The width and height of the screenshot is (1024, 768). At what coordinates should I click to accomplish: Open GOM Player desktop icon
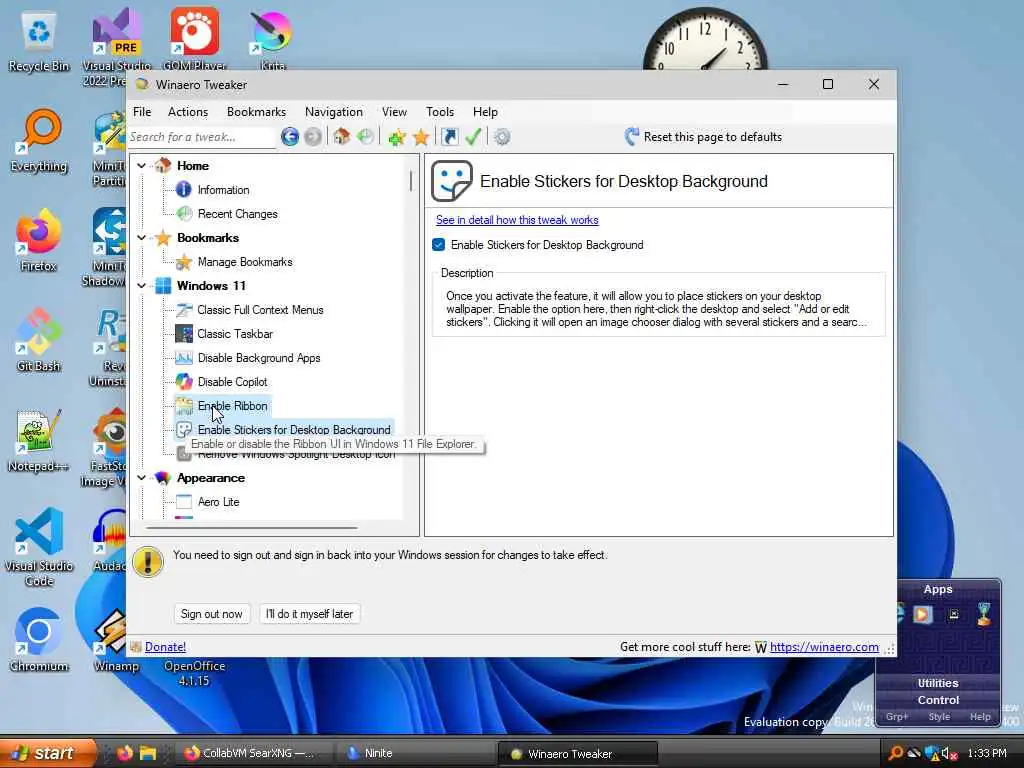[195, 39]
